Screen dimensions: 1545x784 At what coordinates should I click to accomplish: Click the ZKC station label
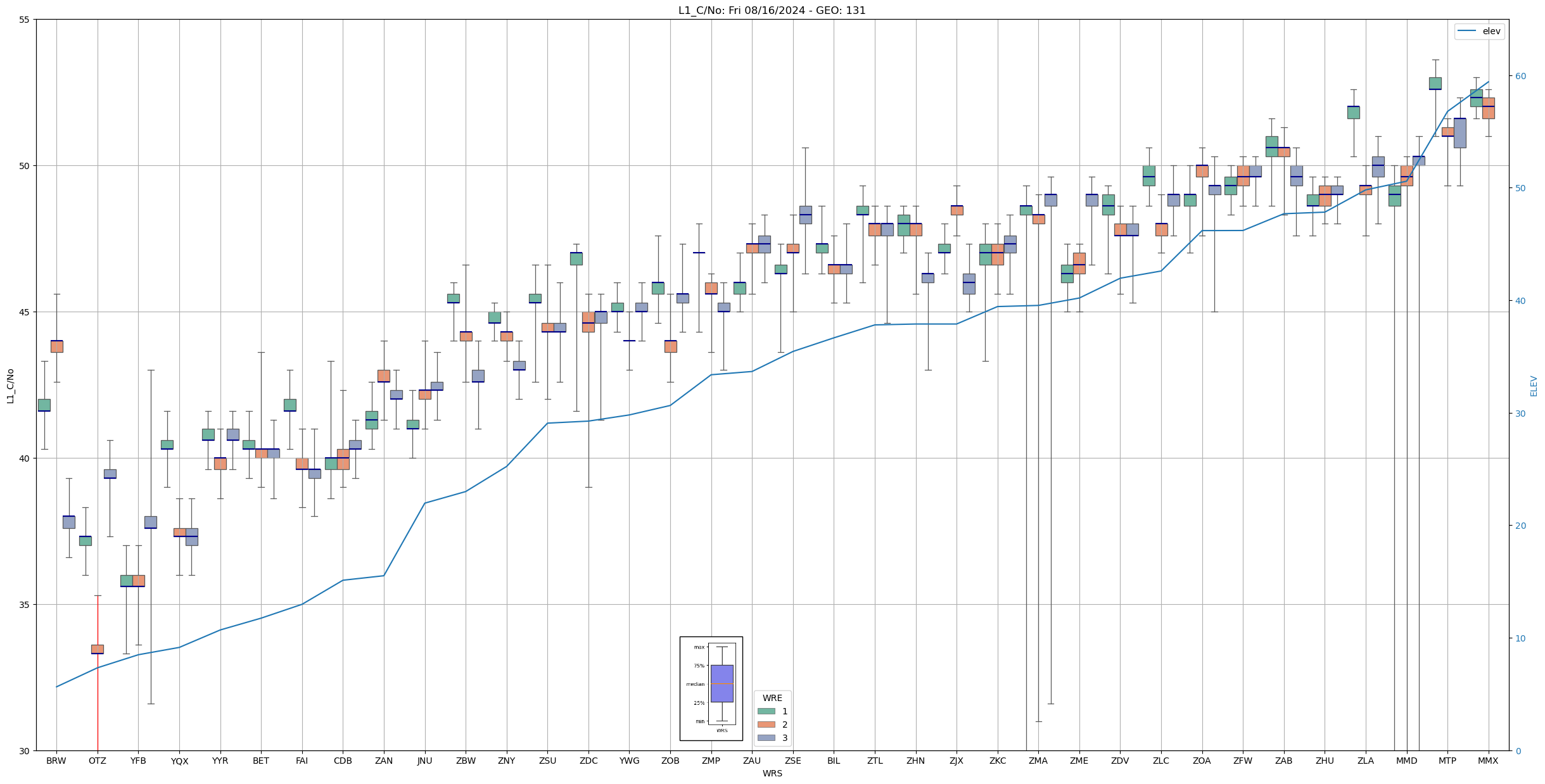(x=998, y=761)
